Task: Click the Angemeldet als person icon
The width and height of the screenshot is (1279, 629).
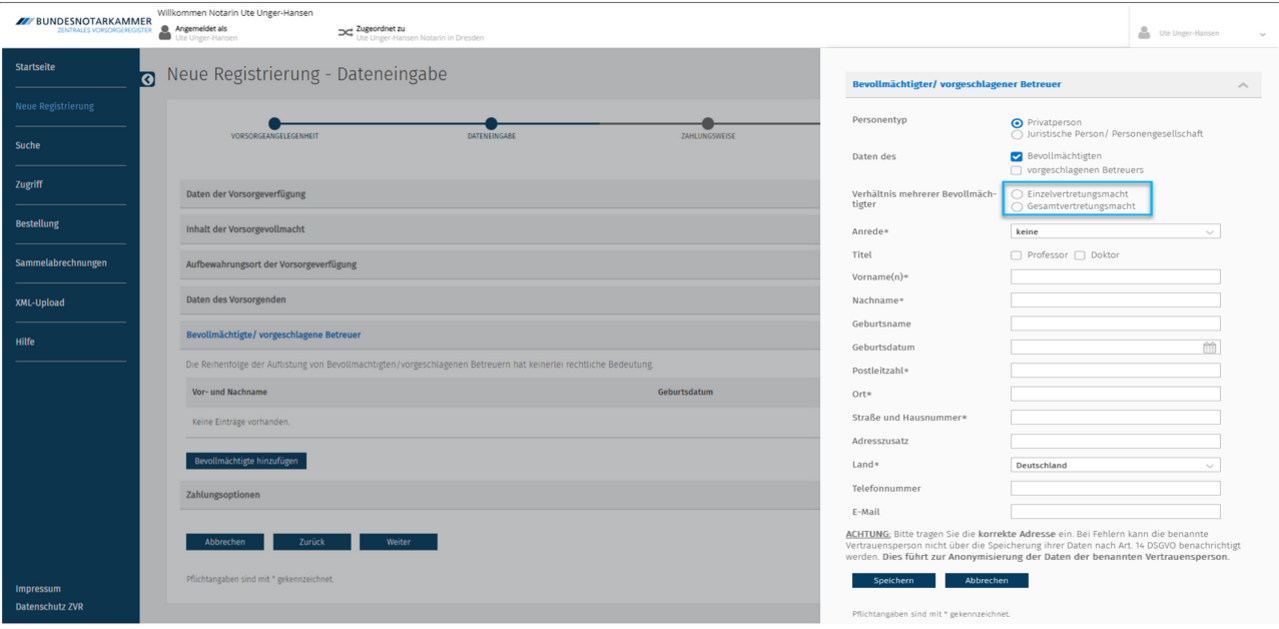Action: [x=165, y=32]
